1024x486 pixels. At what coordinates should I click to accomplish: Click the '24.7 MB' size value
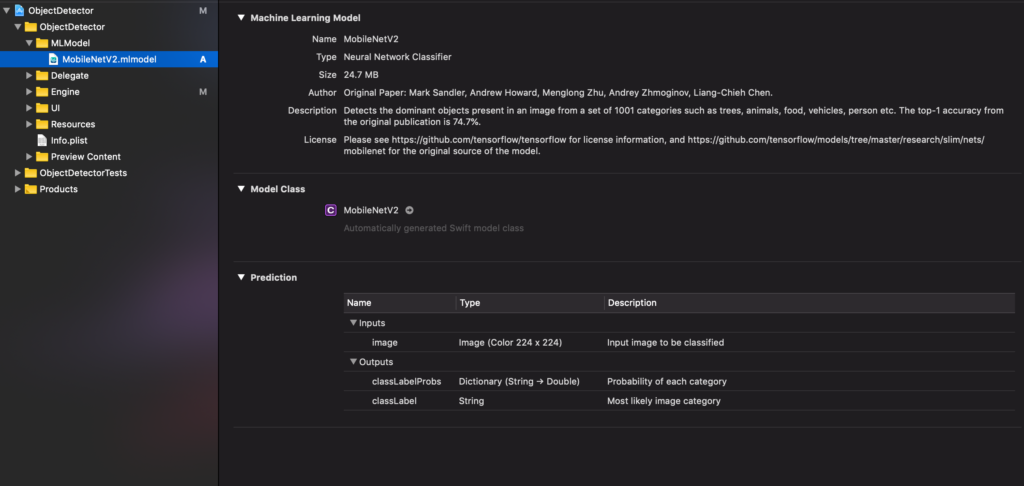coord(361,75)
